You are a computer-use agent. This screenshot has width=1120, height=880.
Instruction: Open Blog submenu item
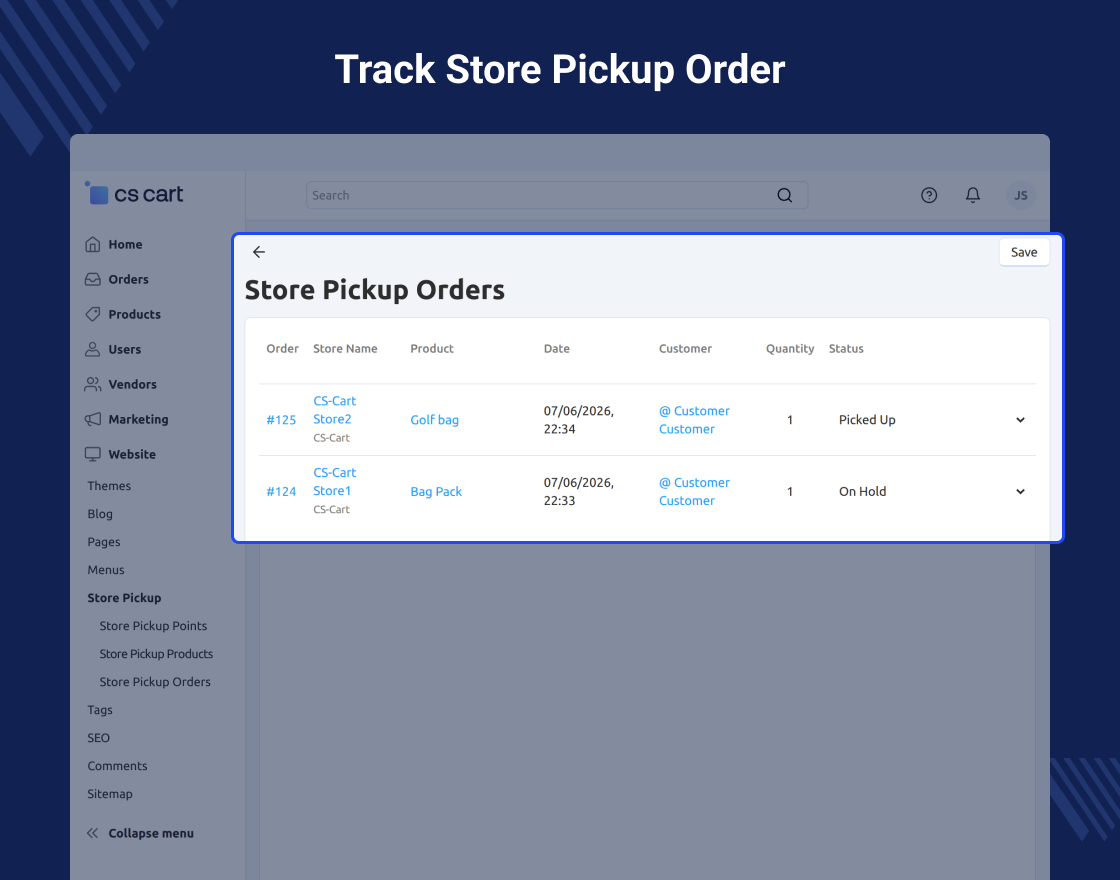pos(100,514)
